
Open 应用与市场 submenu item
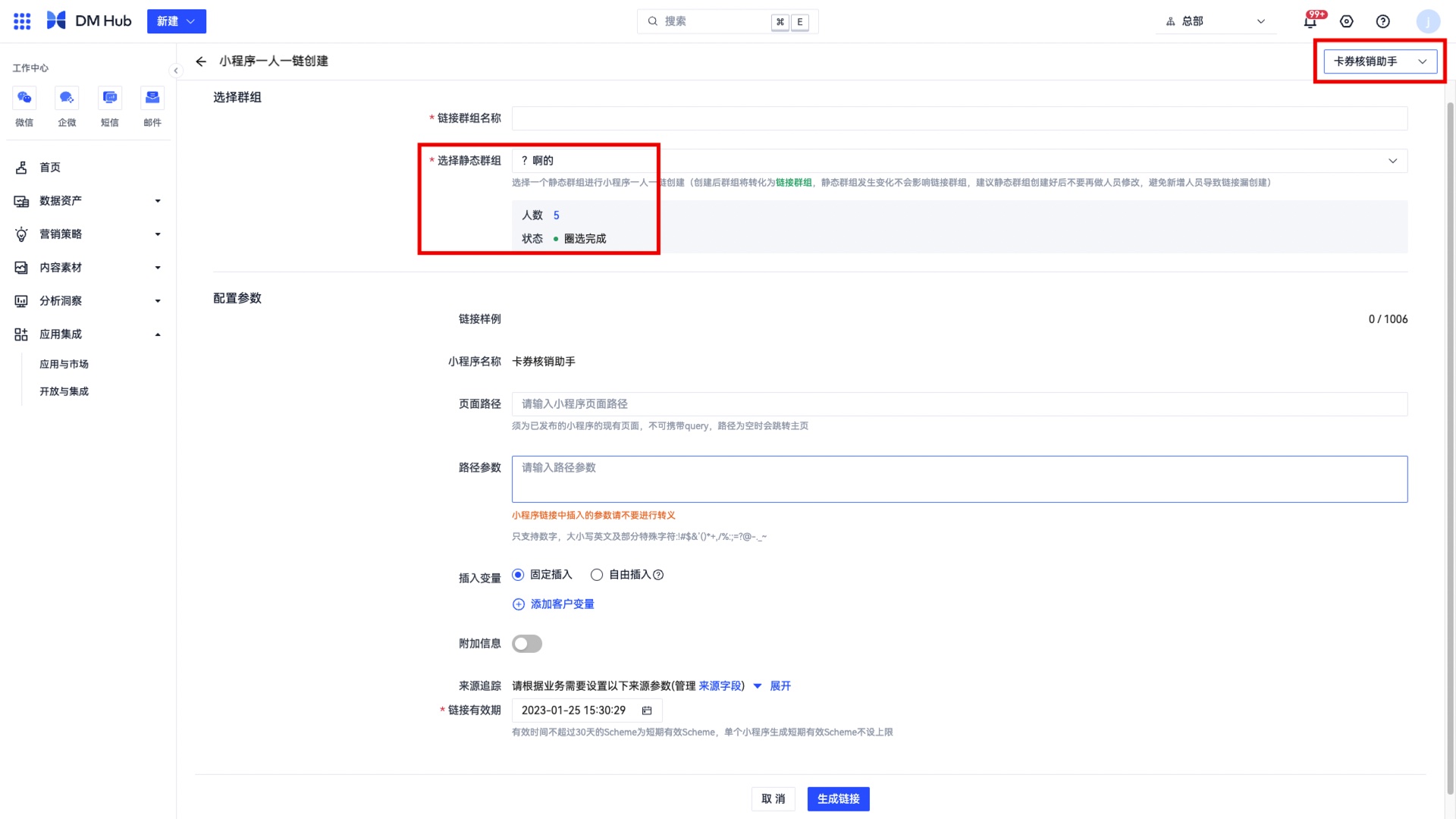(x=64, y=364)
